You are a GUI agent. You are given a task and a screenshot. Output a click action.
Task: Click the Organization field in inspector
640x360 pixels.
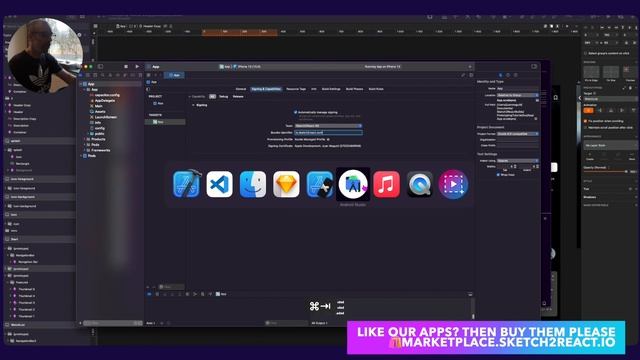coord(518,140)
